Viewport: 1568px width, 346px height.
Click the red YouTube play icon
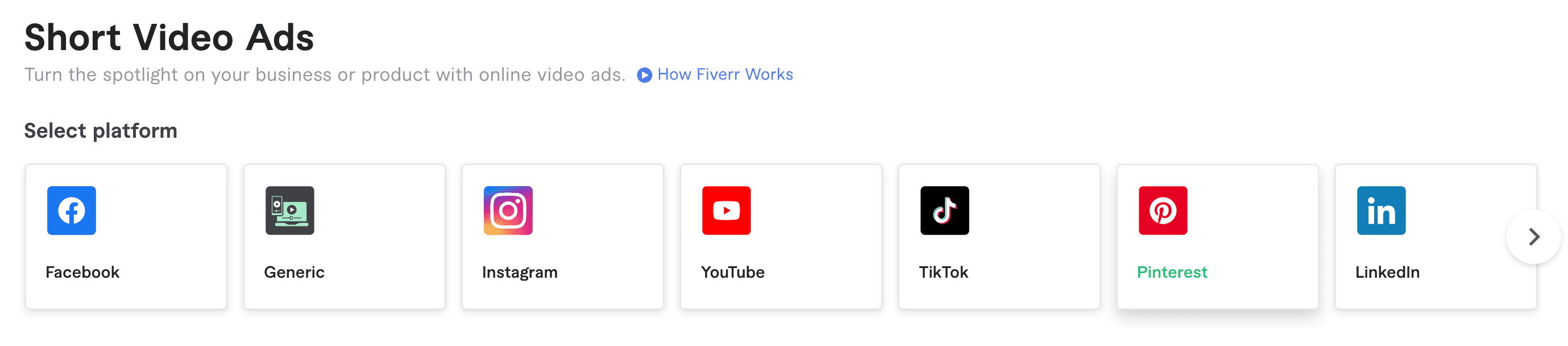coord(726,210)
